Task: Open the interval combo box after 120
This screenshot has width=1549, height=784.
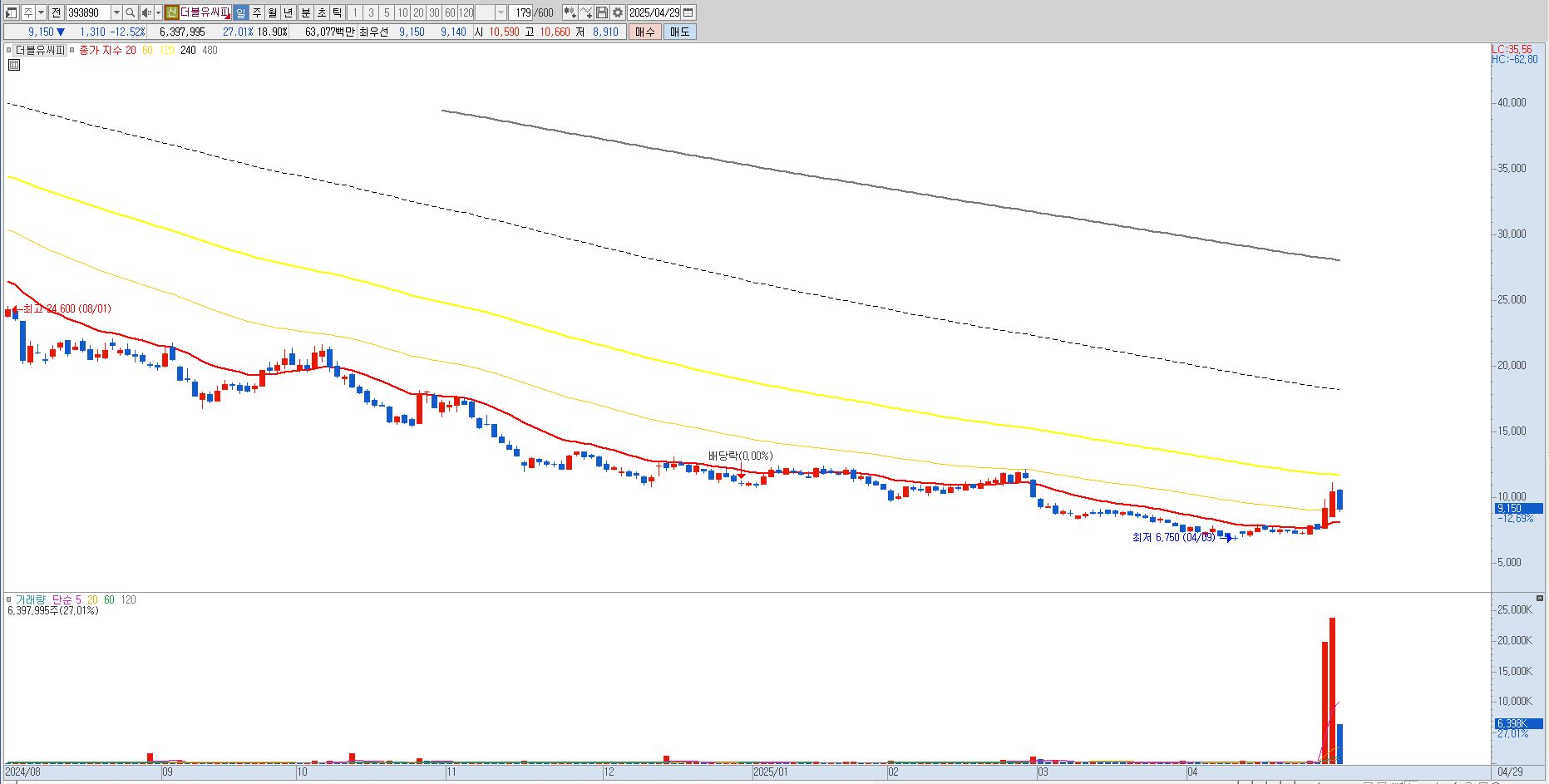Action: point(491,12)
